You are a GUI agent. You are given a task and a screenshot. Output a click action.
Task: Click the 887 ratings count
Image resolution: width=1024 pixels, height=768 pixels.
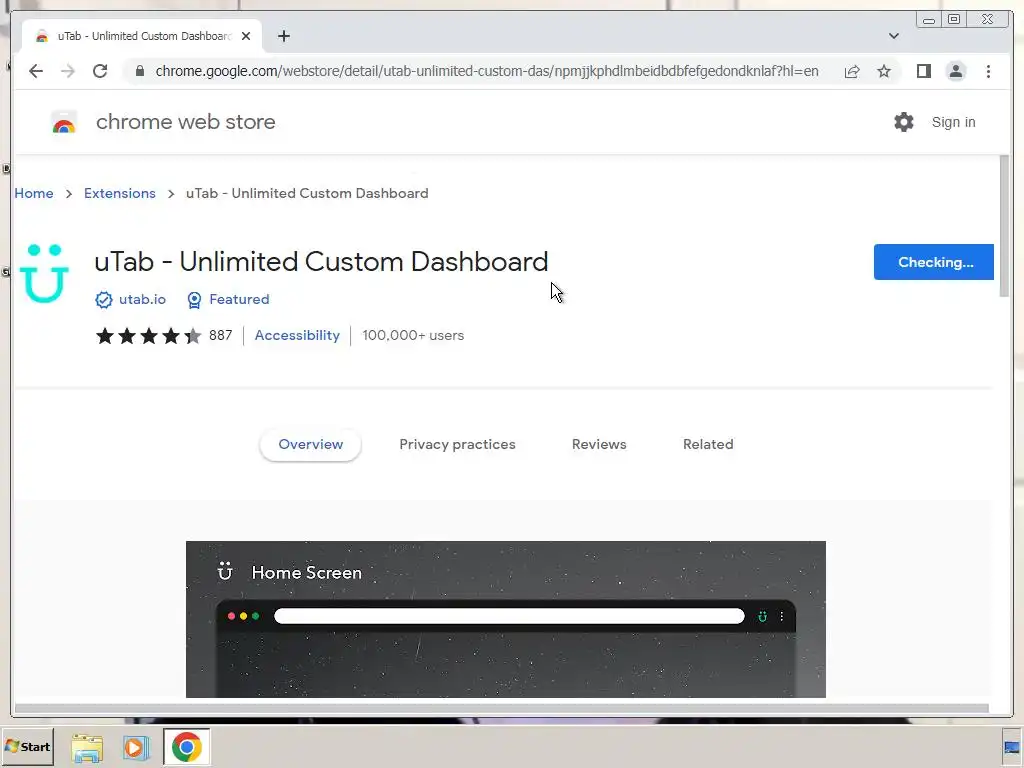click(x=220, y=336)
